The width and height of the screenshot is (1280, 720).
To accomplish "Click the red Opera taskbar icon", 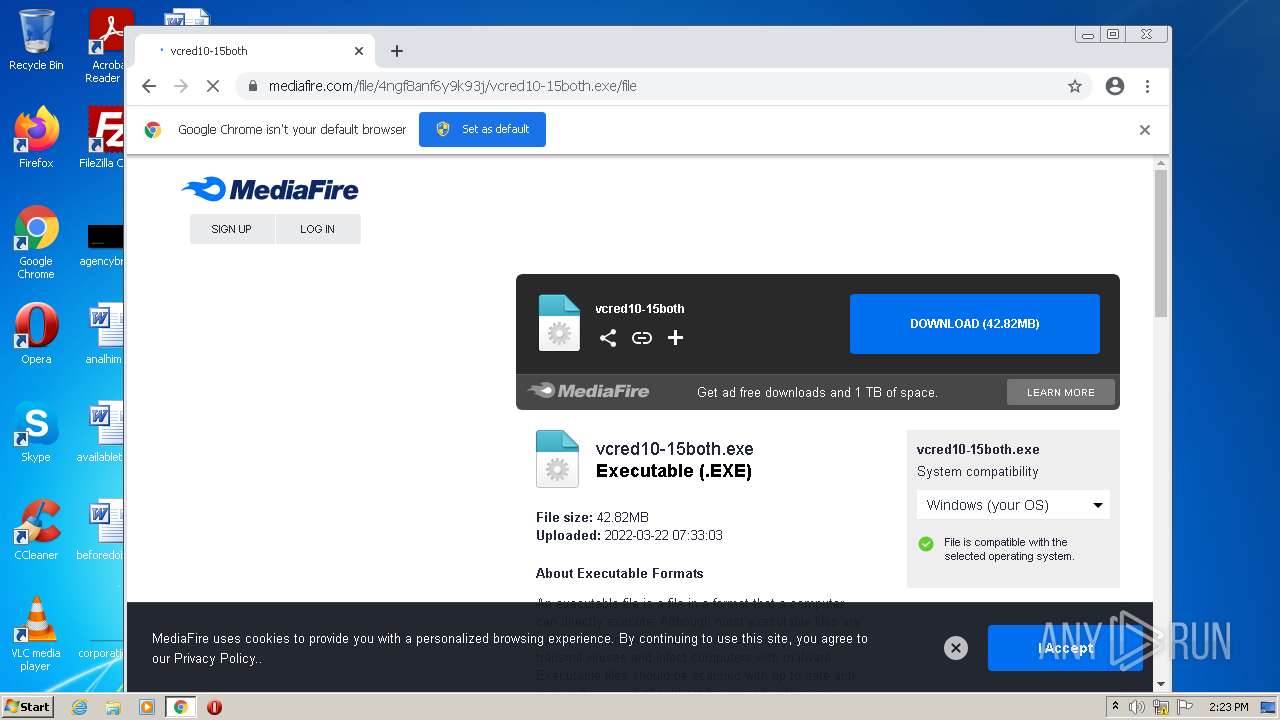I will point(214,707).
